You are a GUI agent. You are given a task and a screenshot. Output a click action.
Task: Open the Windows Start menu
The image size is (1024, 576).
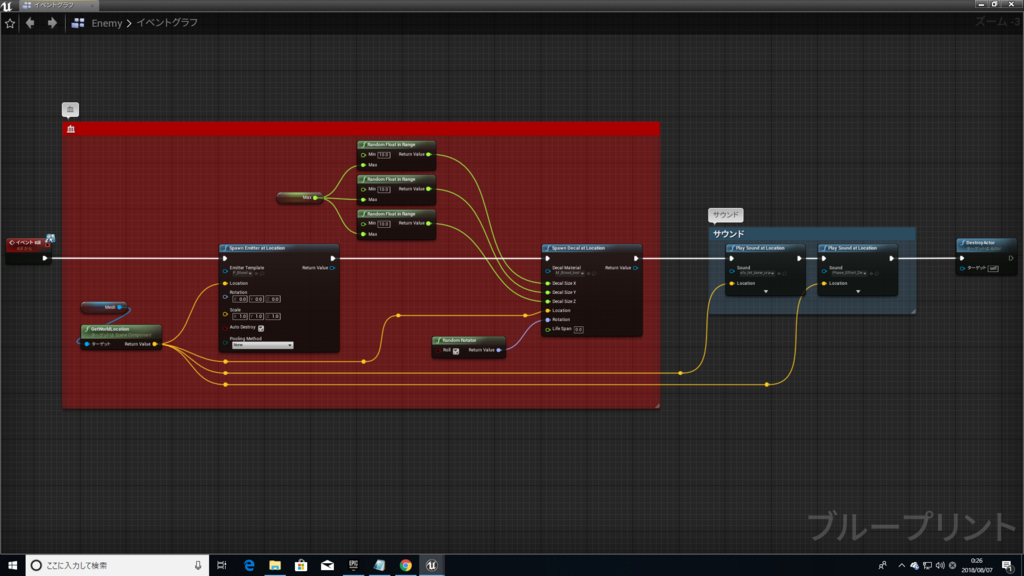12,566
